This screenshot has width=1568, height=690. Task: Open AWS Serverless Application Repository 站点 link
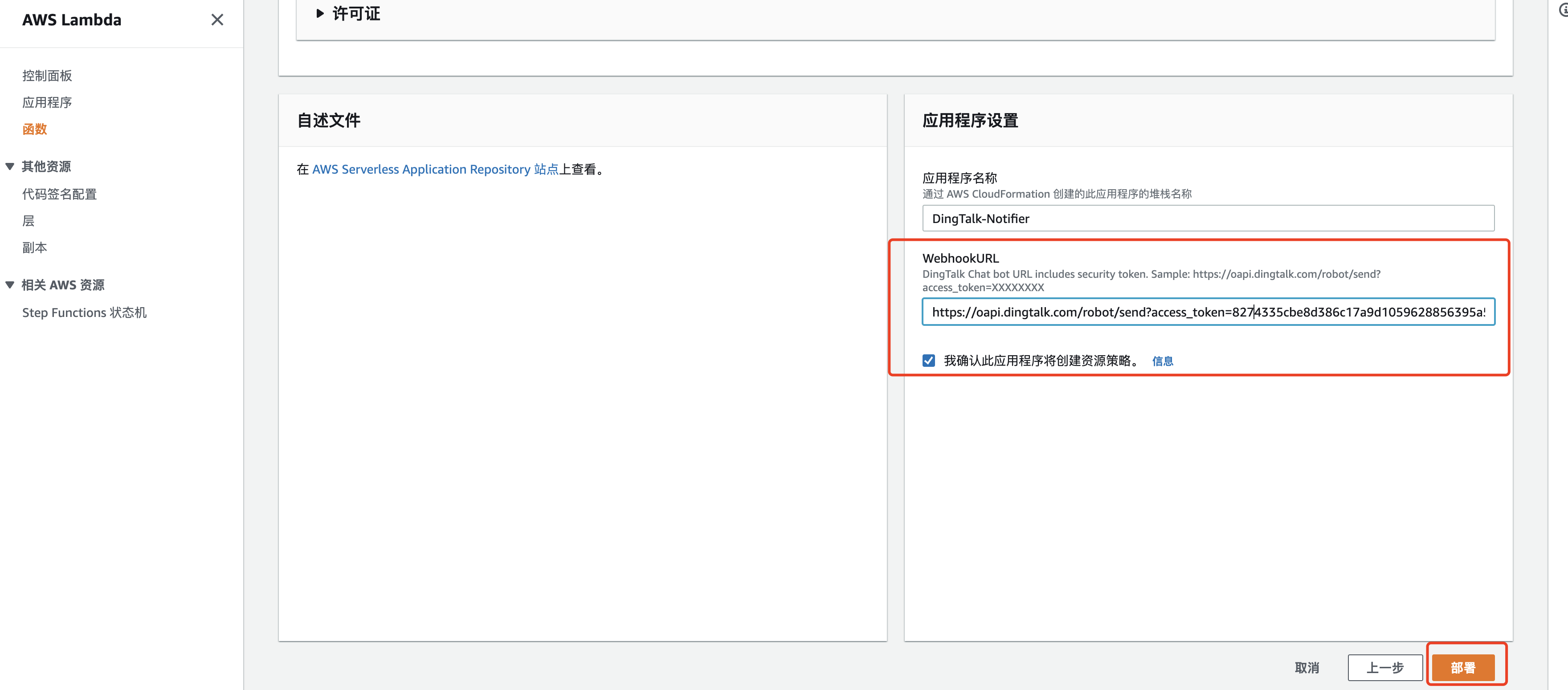[435, 169]
